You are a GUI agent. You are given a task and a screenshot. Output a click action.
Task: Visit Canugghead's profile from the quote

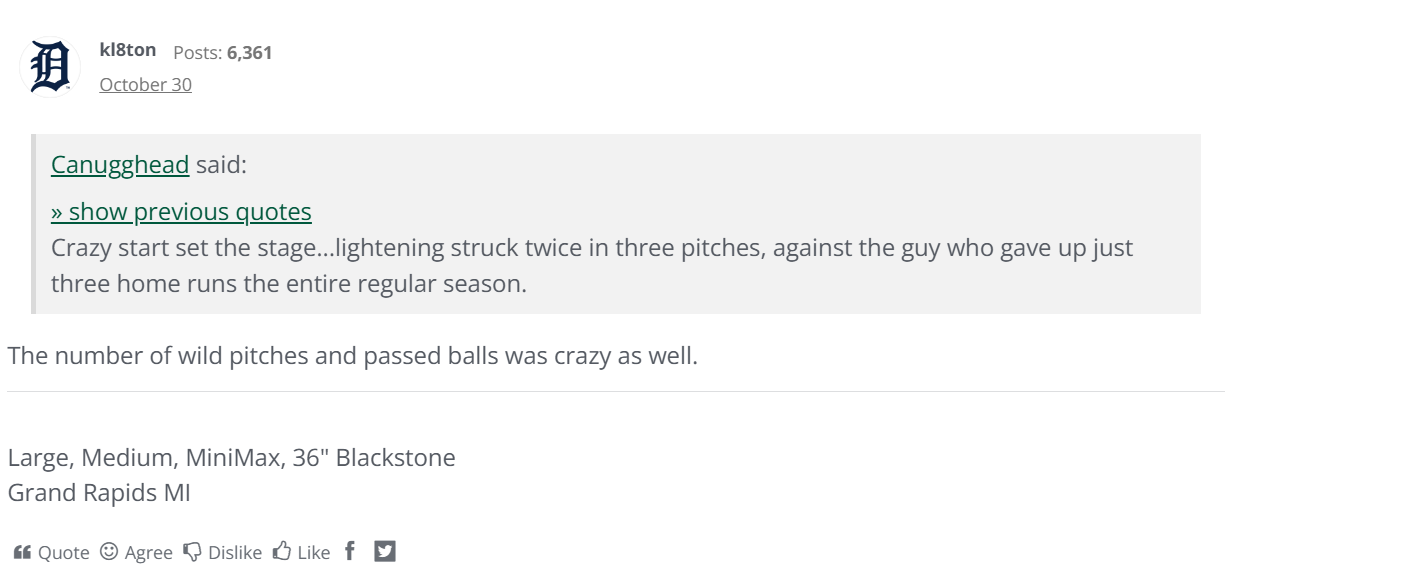120,165
